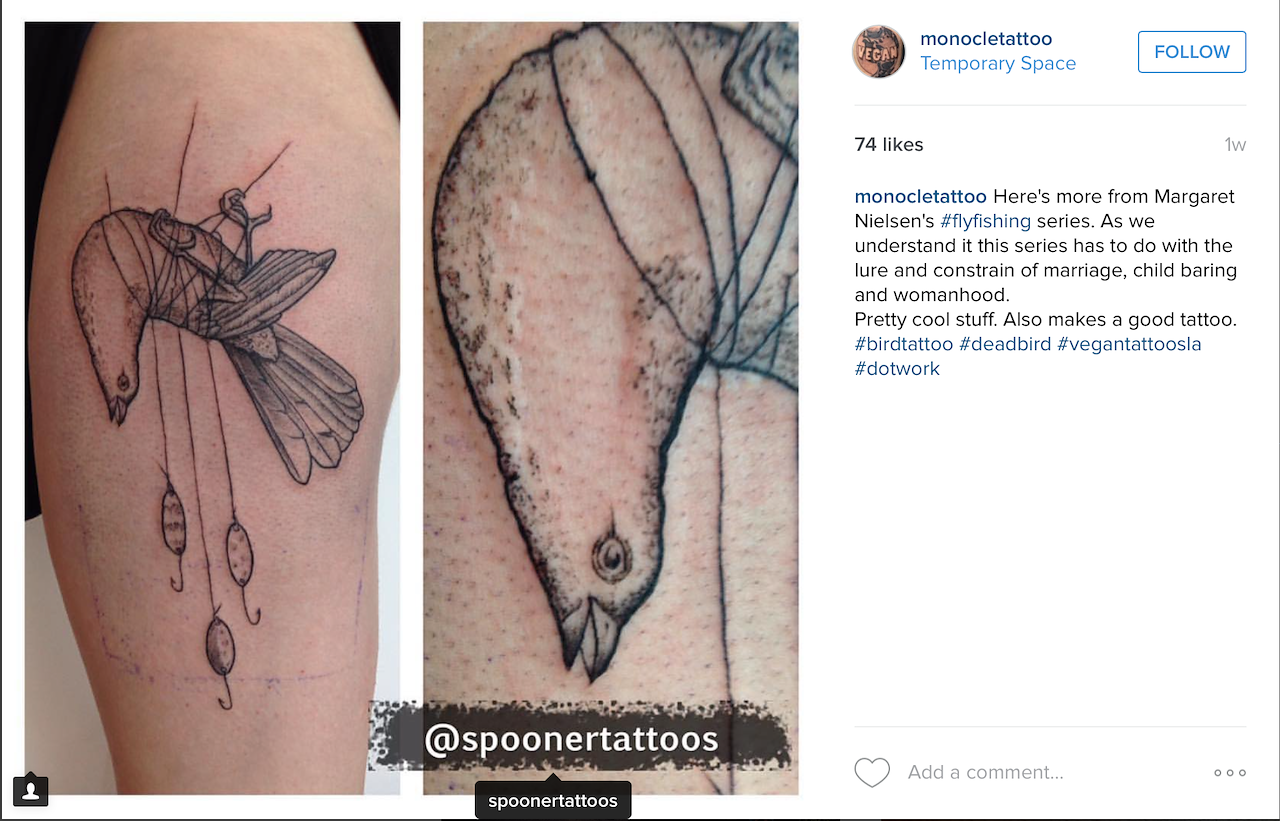This screenshot has width=1280, height=821.
Task: Open the #flyfishing hashtag
Action: 985,221
